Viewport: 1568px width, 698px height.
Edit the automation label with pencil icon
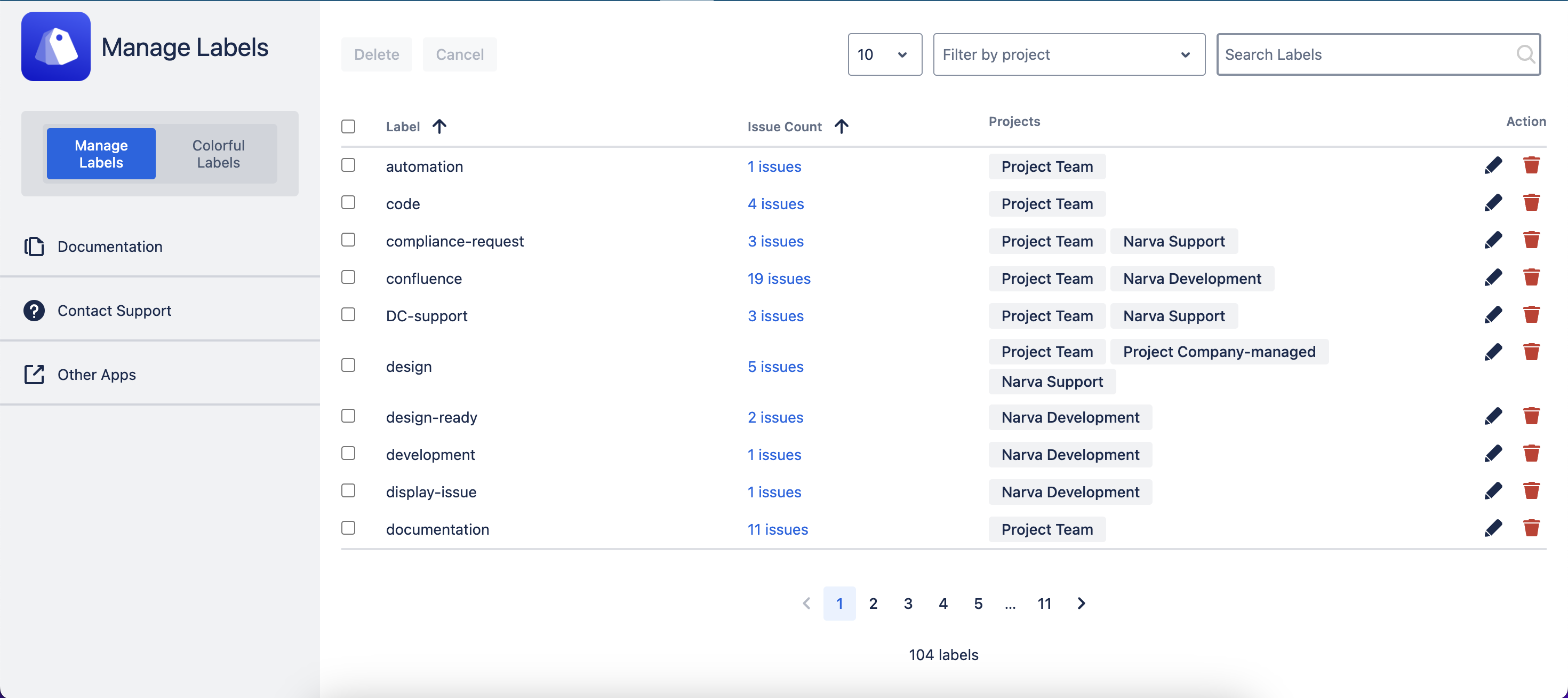click(x=1494, y=165)
